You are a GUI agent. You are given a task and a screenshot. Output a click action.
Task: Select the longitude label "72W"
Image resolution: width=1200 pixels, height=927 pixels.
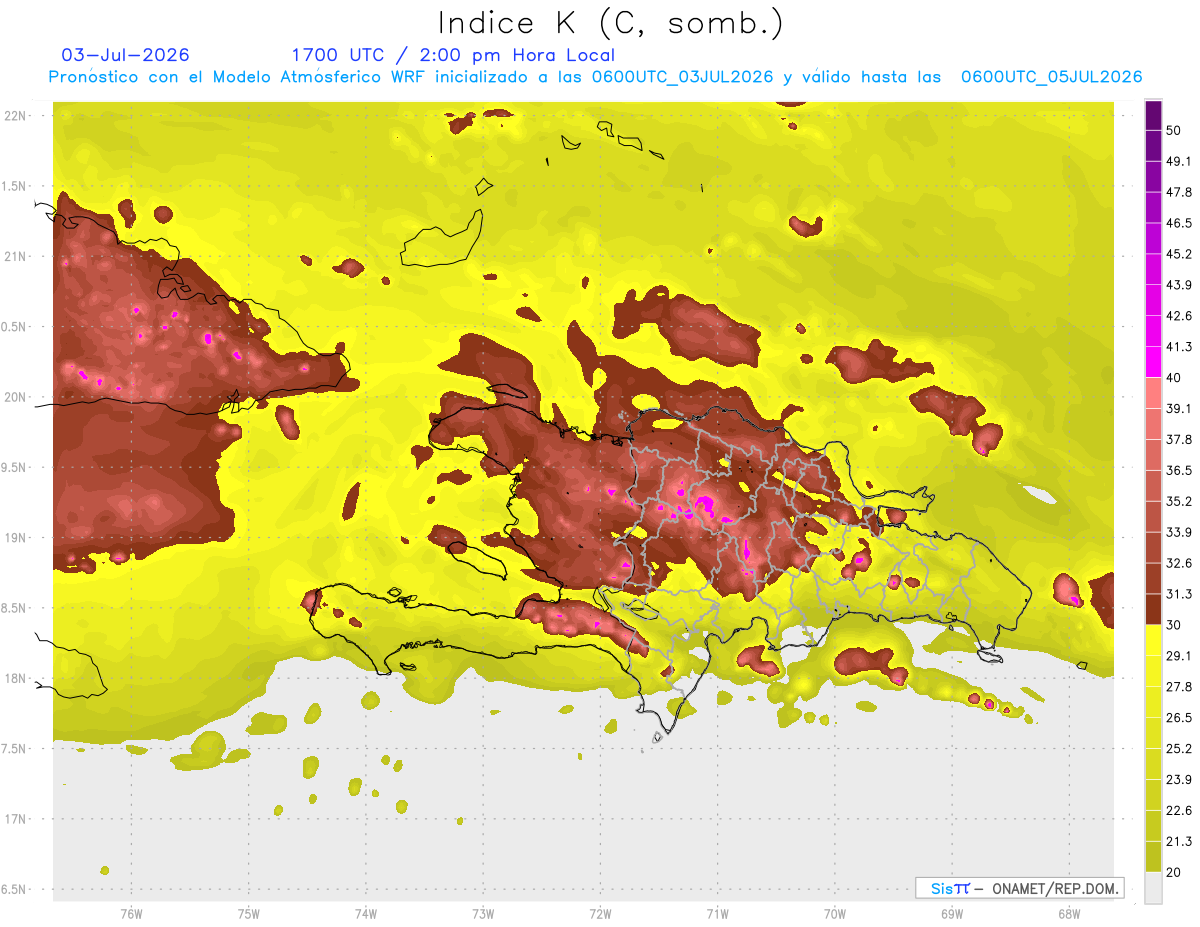pyautogui.click(x=600, y=914)
